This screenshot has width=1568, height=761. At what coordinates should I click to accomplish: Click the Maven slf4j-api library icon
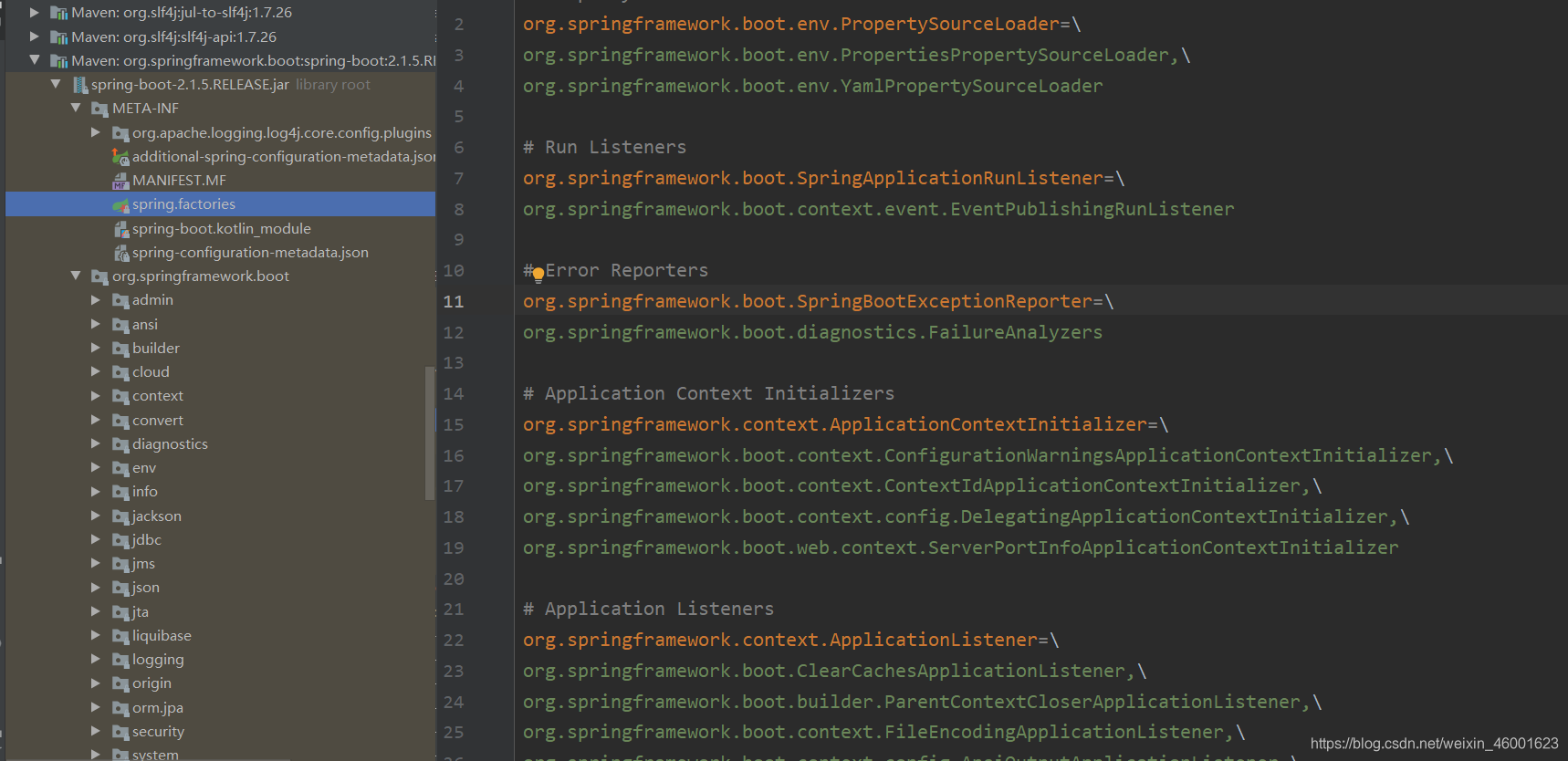click(59, 37)
